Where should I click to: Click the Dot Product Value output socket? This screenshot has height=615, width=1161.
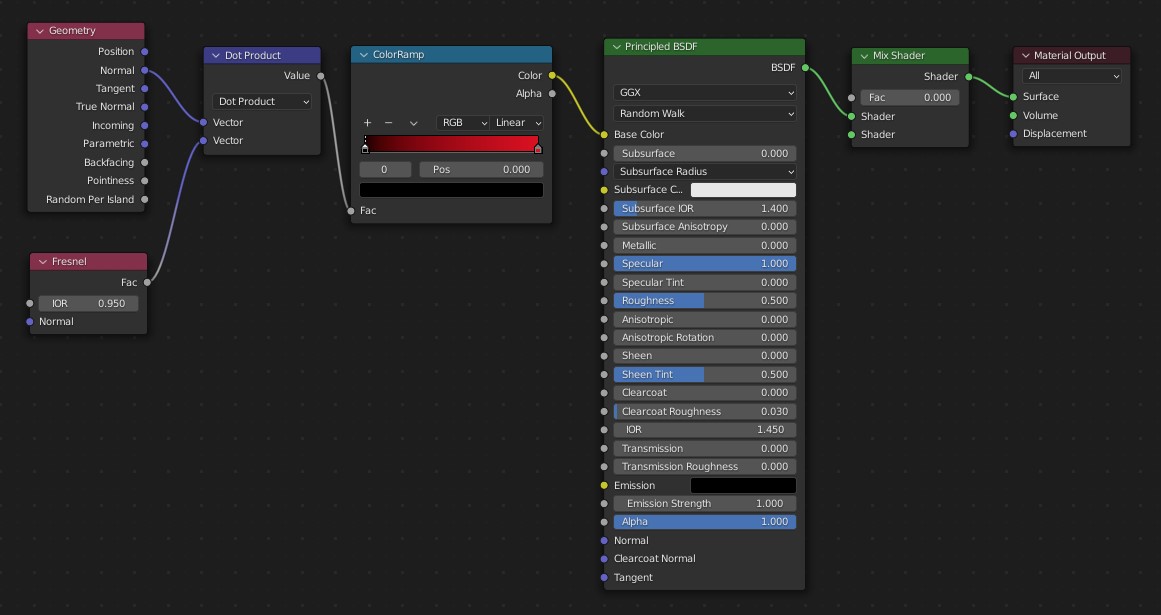point(321,76)
